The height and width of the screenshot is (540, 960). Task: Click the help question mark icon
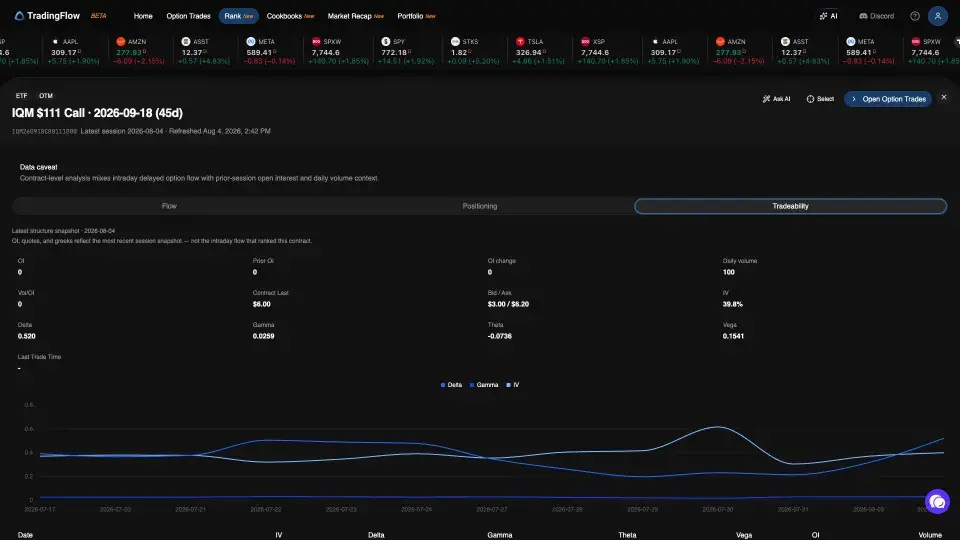click(915, 16)
